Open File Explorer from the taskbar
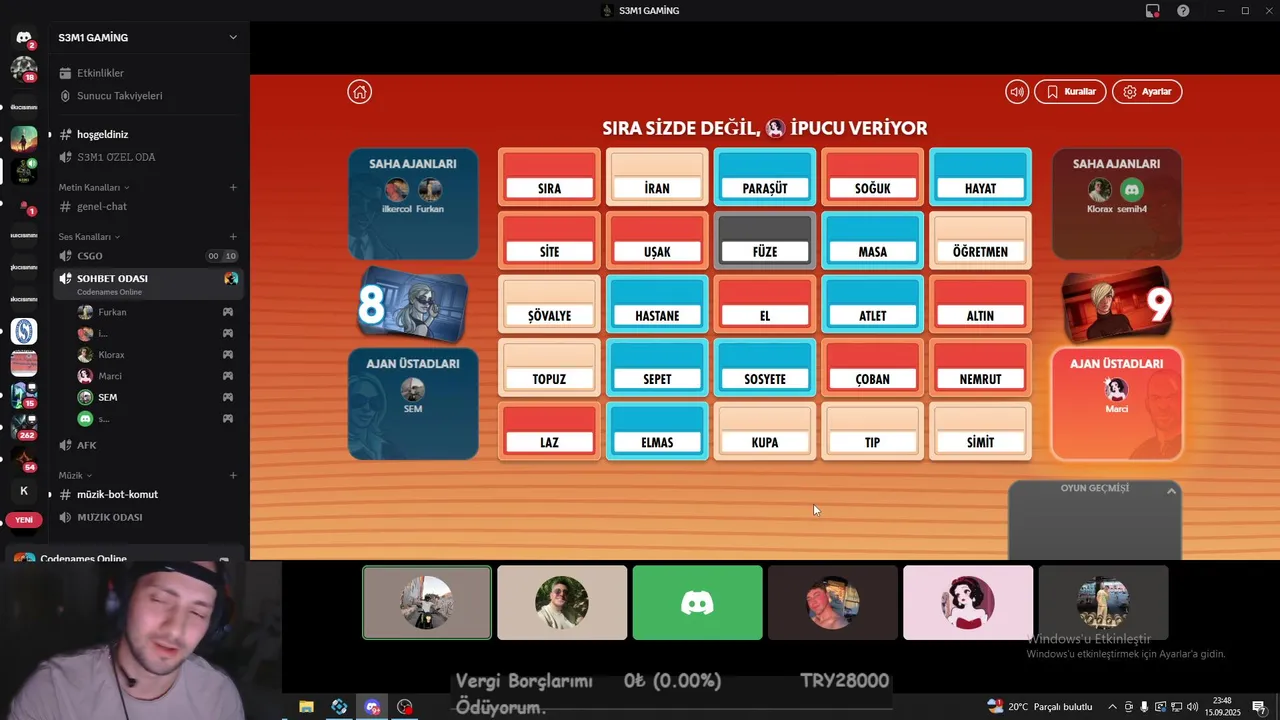 (307, 707)
